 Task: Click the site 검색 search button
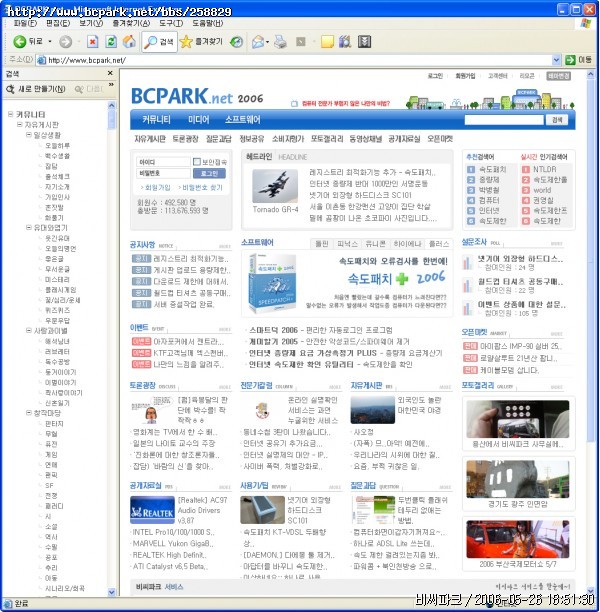click(557, 120)
